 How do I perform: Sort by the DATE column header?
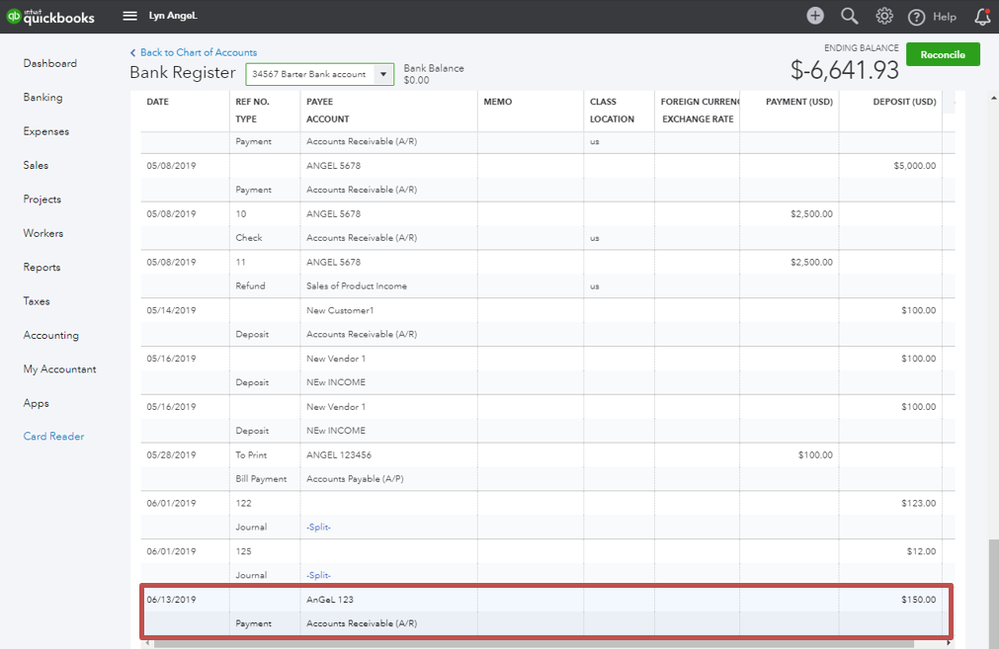pos(158,101)
